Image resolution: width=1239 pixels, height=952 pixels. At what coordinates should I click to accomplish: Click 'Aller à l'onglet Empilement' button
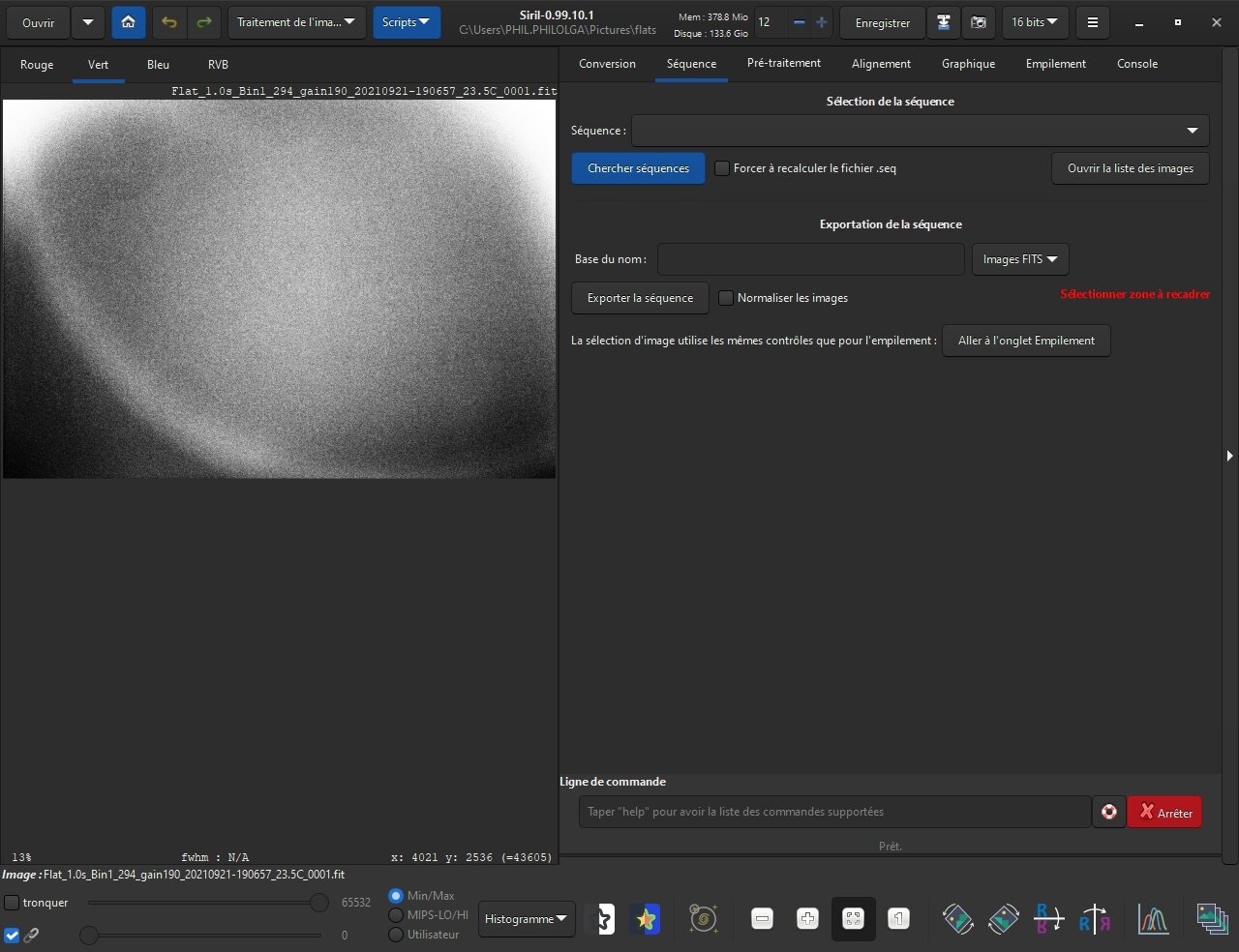(1026, 341)
